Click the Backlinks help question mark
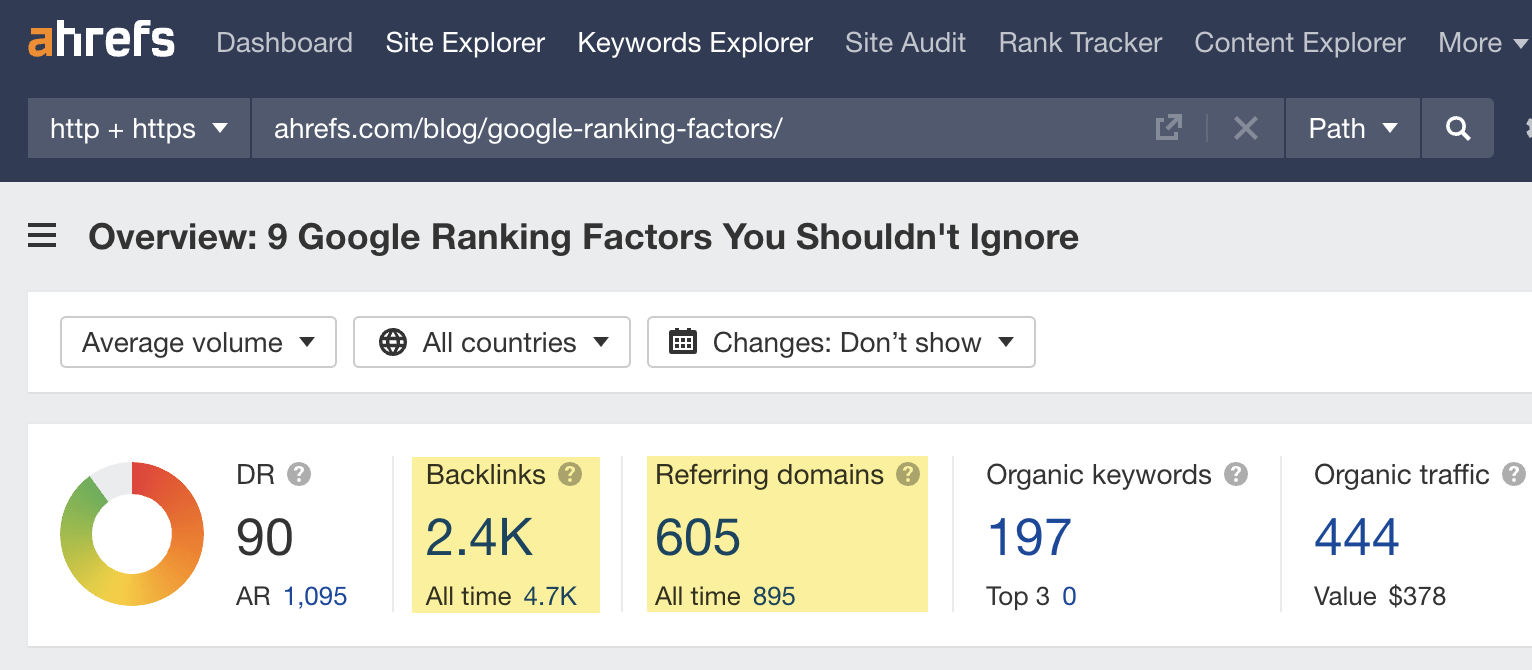Screen dimensions: 1532x670 click(x=569, y=475)
